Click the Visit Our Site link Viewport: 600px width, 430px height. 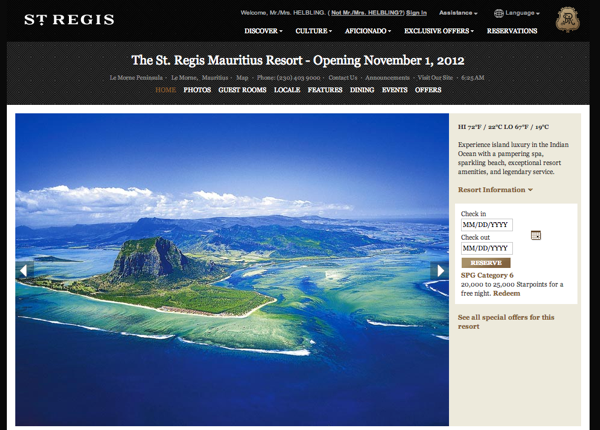click(435, 78)
